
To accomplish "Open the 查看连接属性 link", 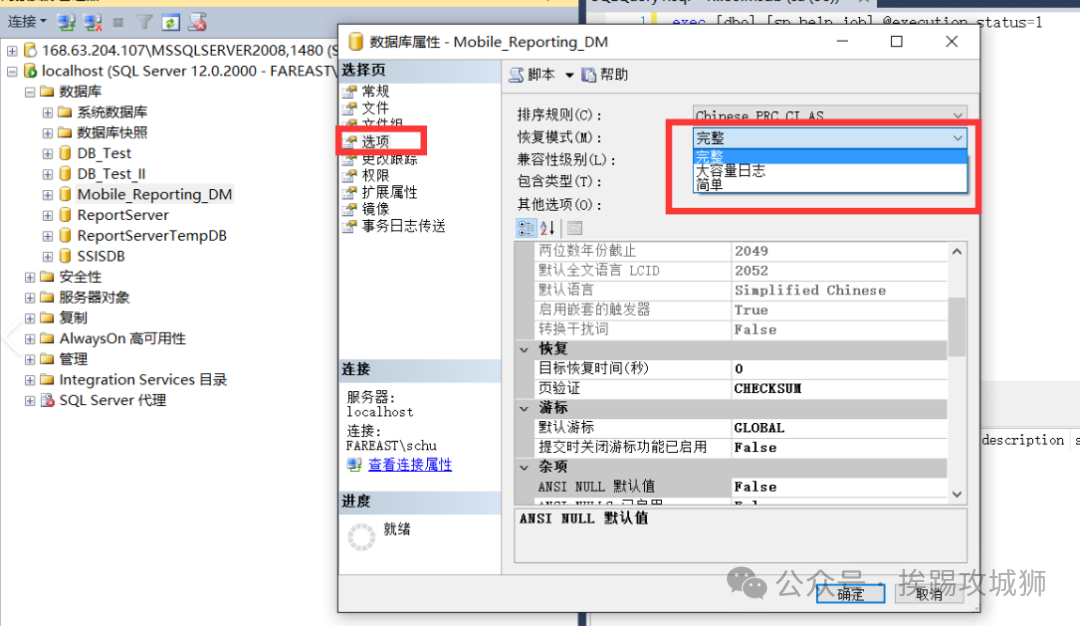I will (409, 465).
